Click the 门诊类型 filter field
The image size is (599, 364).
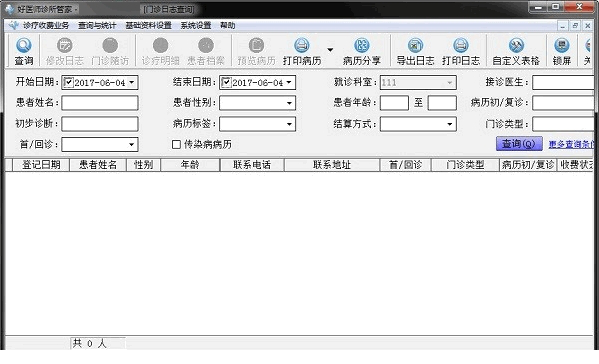563,124
